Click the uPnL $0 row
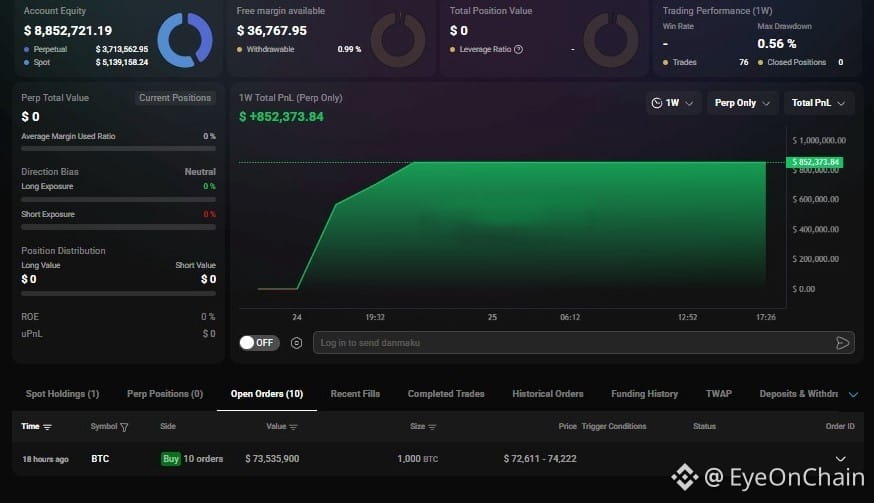Screen dimensions: 874x503 118,334
